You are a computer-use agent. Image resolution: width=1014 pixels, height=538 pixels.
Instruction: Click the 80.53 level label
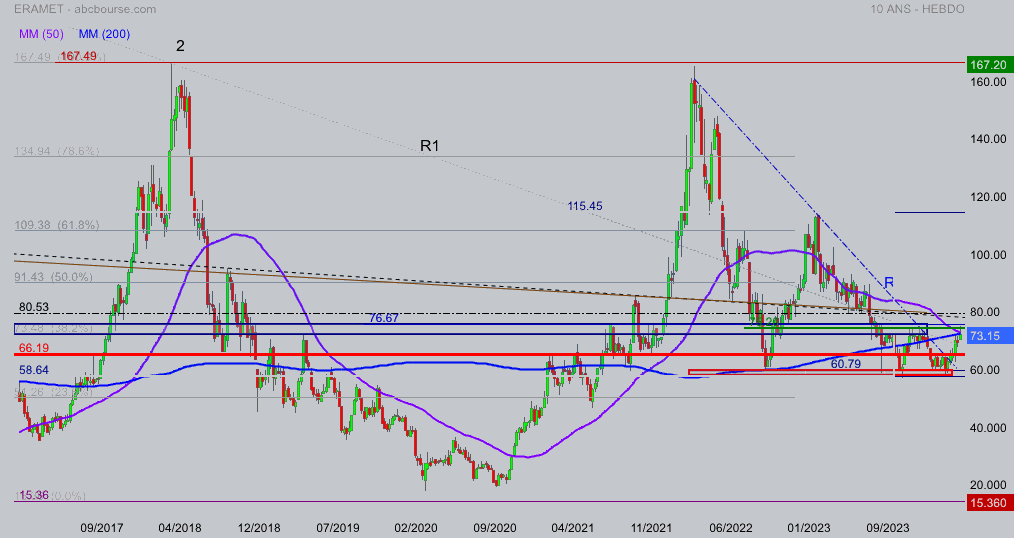point(34,307)
